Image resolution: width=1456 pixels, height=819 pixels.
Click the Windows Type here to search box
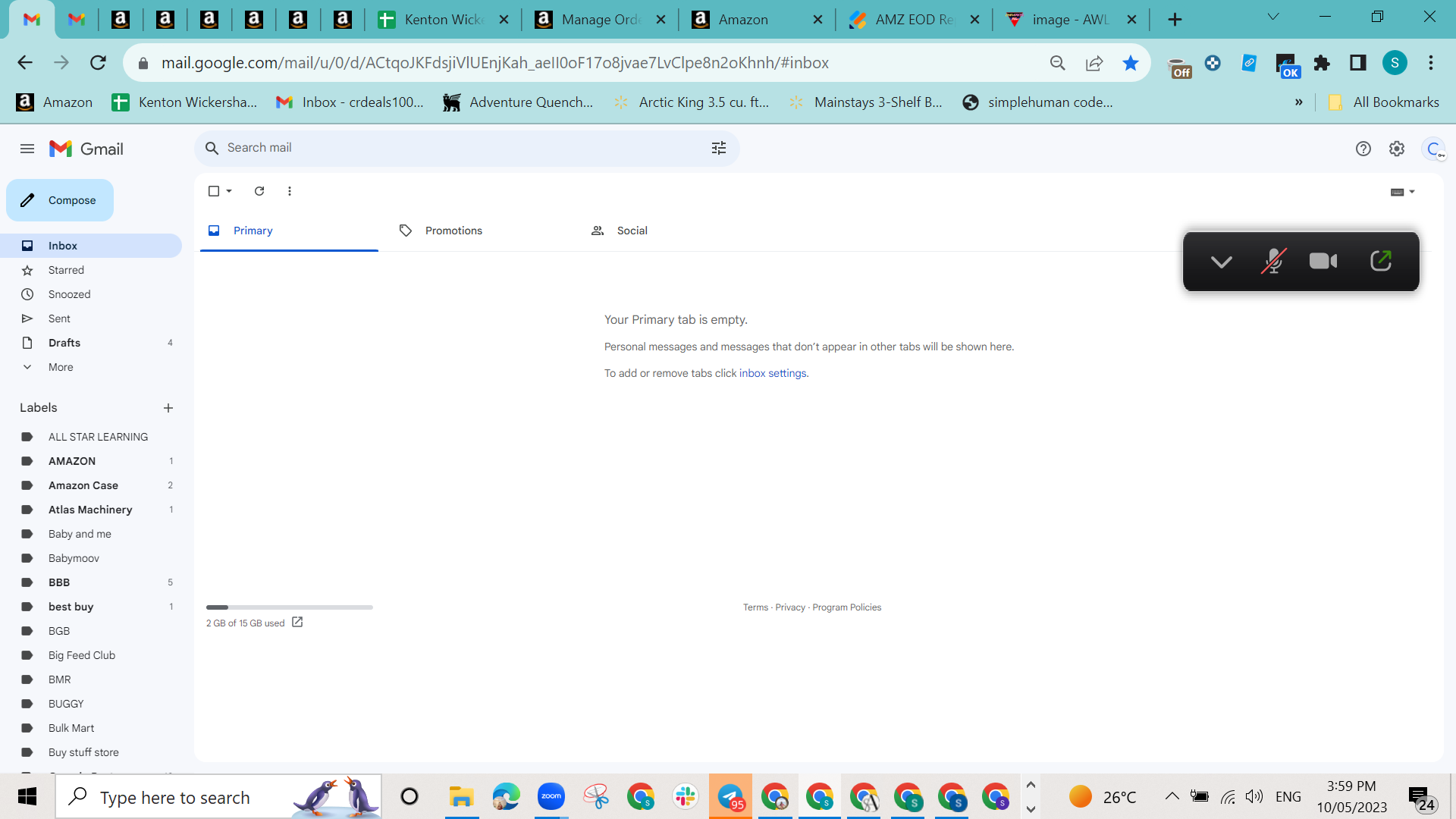(218, 797)
